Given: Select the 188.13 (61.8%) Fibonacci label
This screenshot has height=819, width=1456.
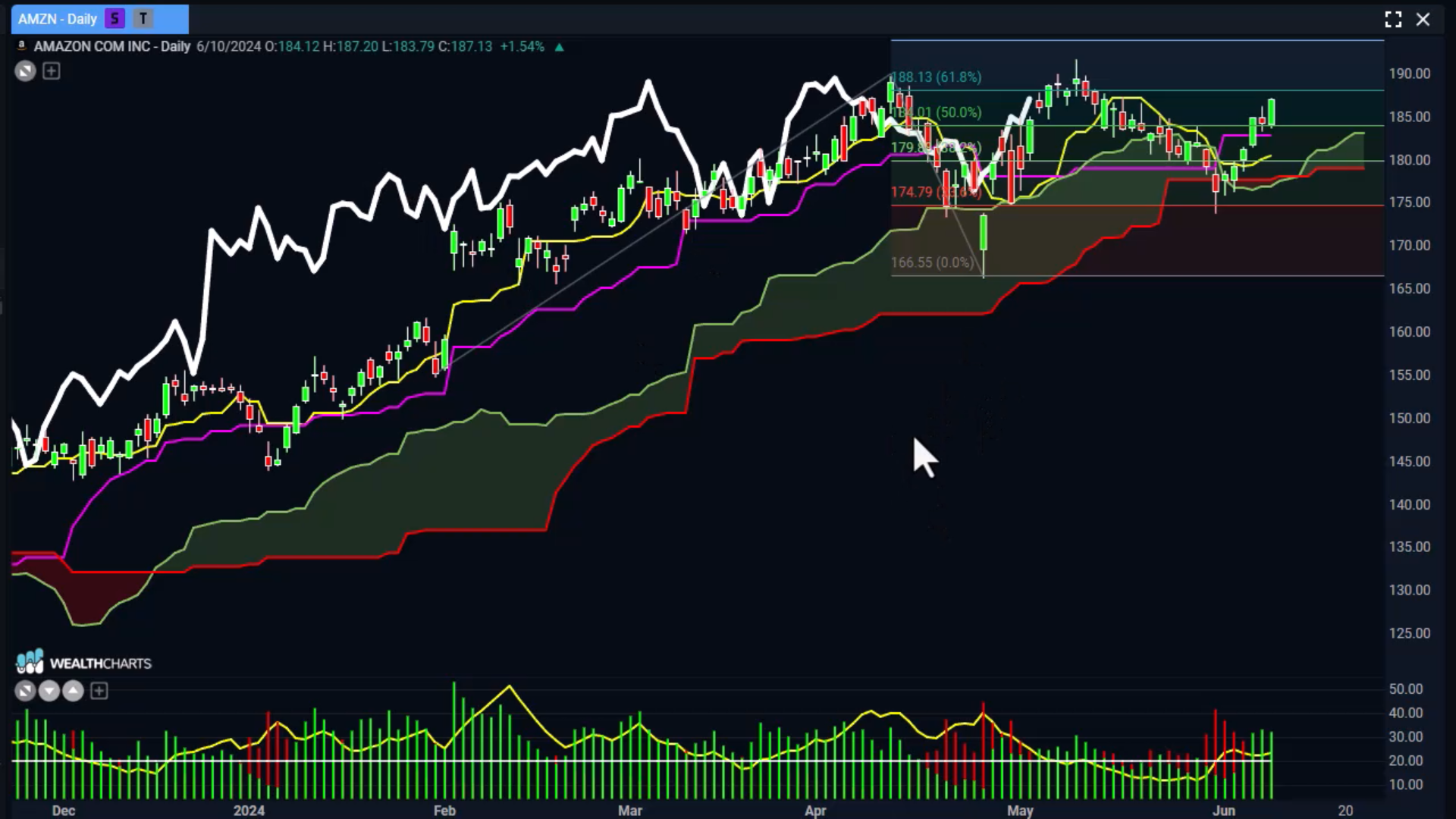Looking at the screenshot, I should (x=937, y=77).
